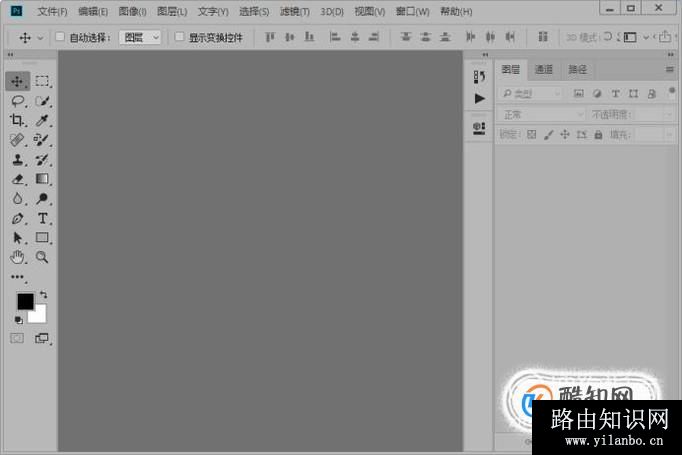Open the History panel icon
This screenshot has height=455, width=682.
479,77
